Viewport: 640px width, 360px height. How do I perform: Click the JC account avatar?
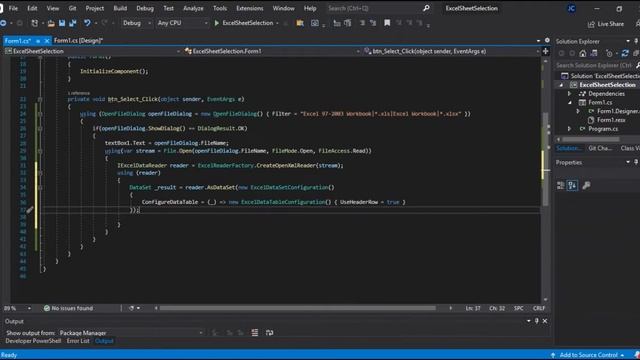571,9
